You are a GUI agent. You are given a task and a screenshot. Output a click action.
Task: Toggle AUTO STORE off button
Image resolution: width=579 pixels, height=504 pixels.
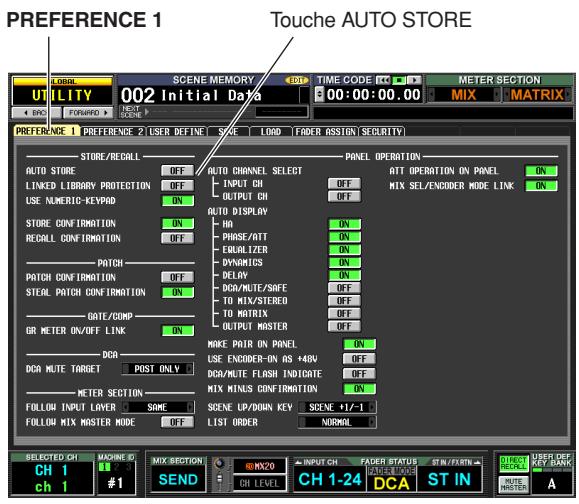point(177,171)
